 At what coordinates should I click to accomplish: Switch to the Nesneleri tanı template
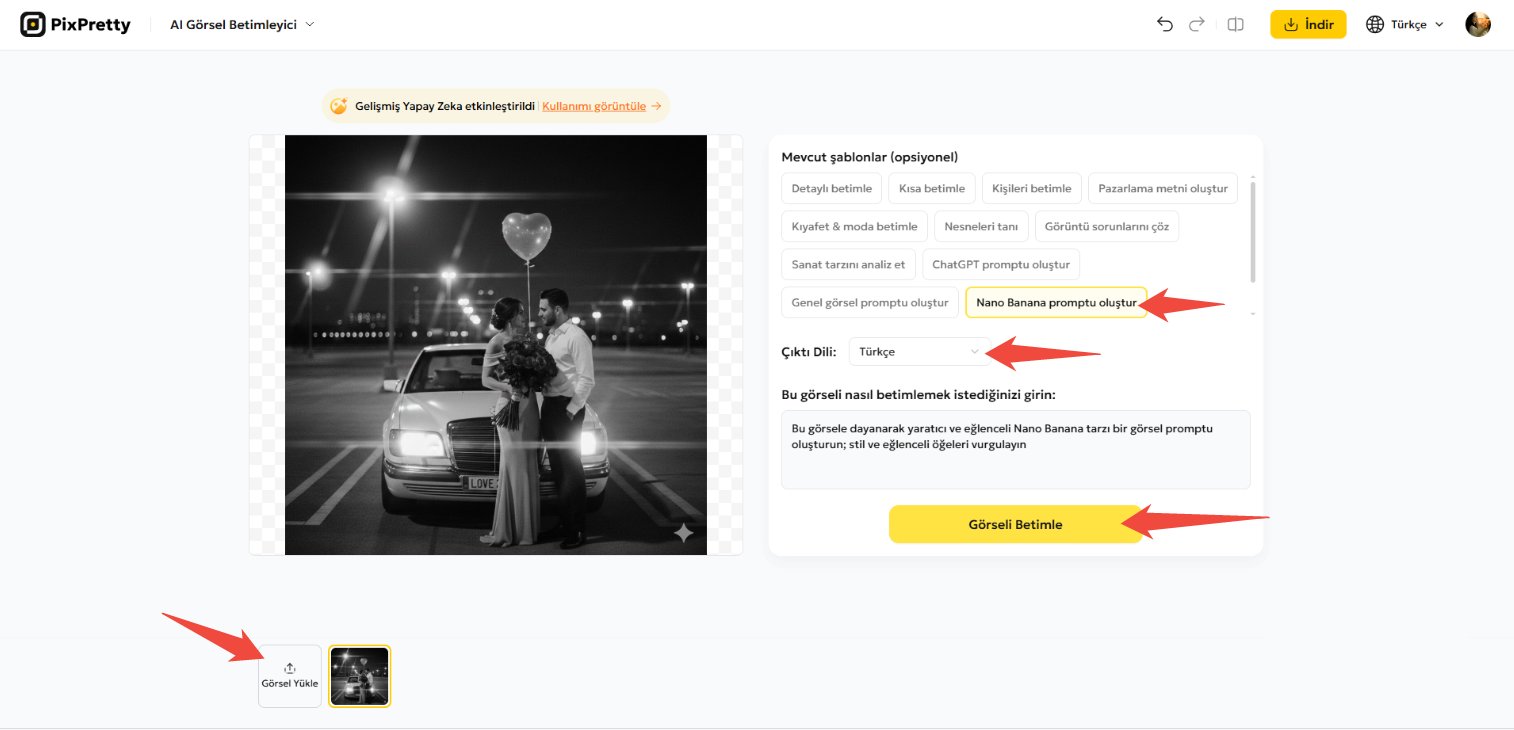click(x=981, y=226)
